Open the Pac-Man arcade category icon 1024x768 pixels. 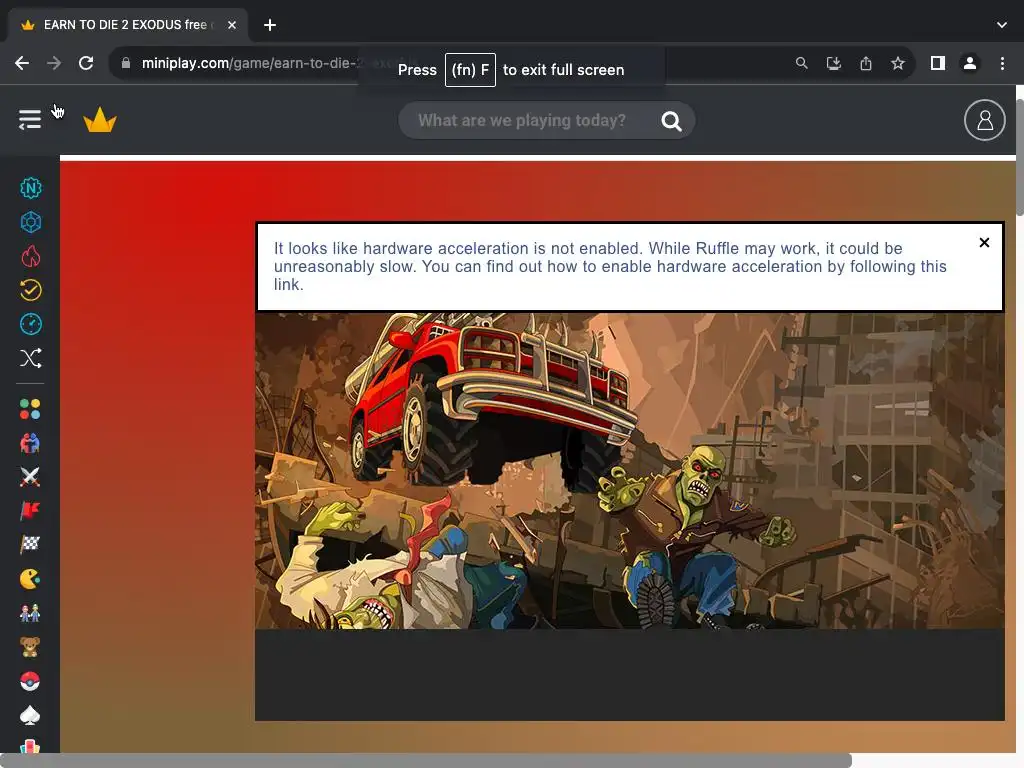tap(30, 579)
